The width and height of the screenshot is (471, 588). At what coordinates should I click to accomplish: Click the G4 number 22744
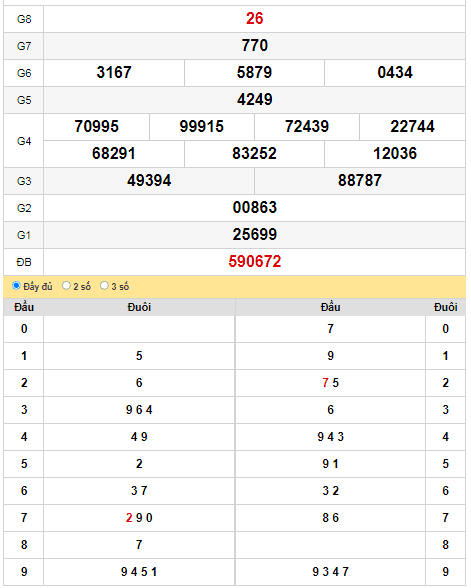point(412,127)
